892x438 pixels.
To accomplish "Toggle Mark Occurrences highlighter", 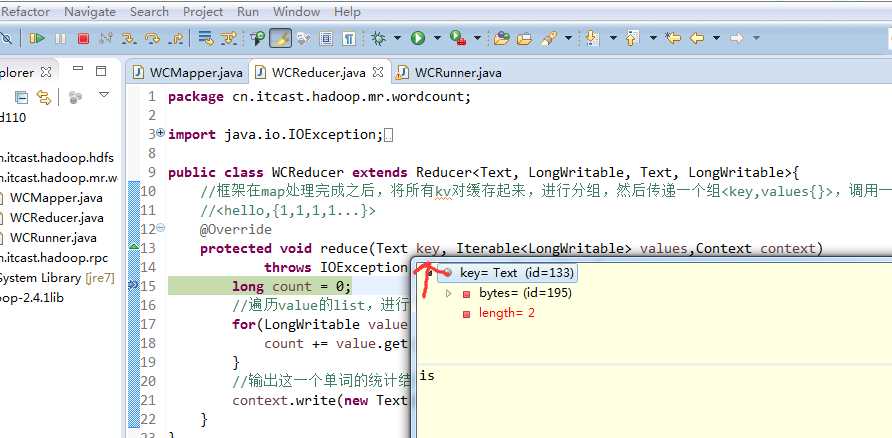I will point(280,38).
